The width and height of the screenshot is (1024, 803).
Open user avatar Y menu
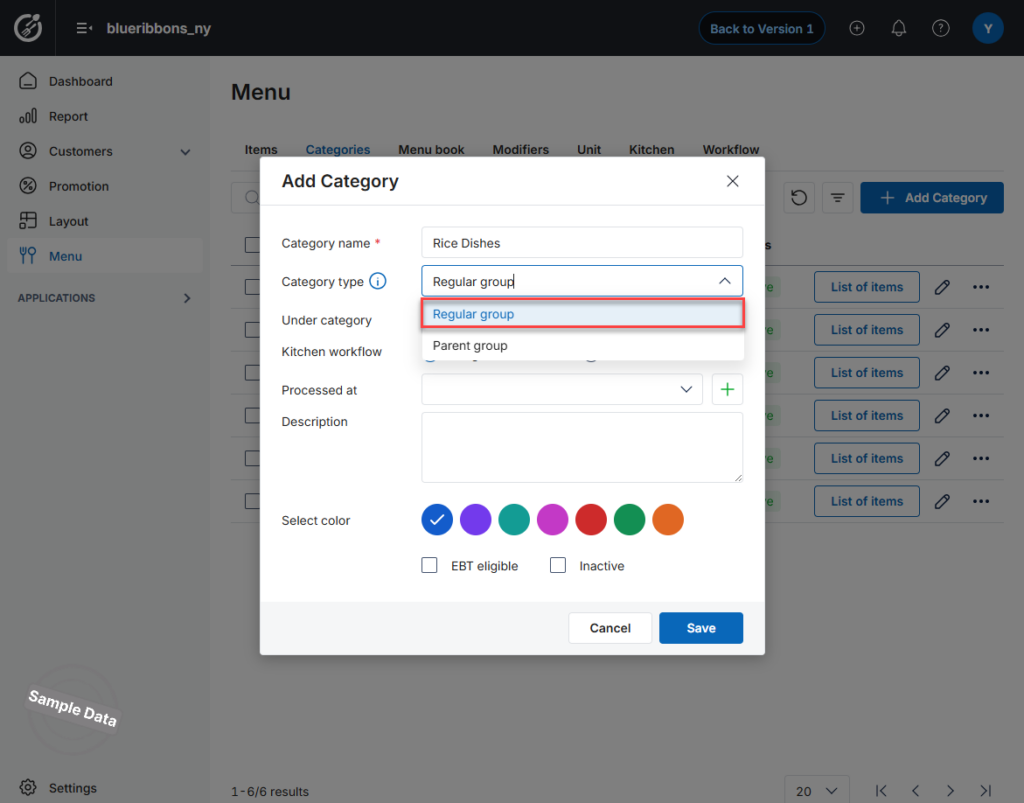pyautogui.click(x=987, y=28)
